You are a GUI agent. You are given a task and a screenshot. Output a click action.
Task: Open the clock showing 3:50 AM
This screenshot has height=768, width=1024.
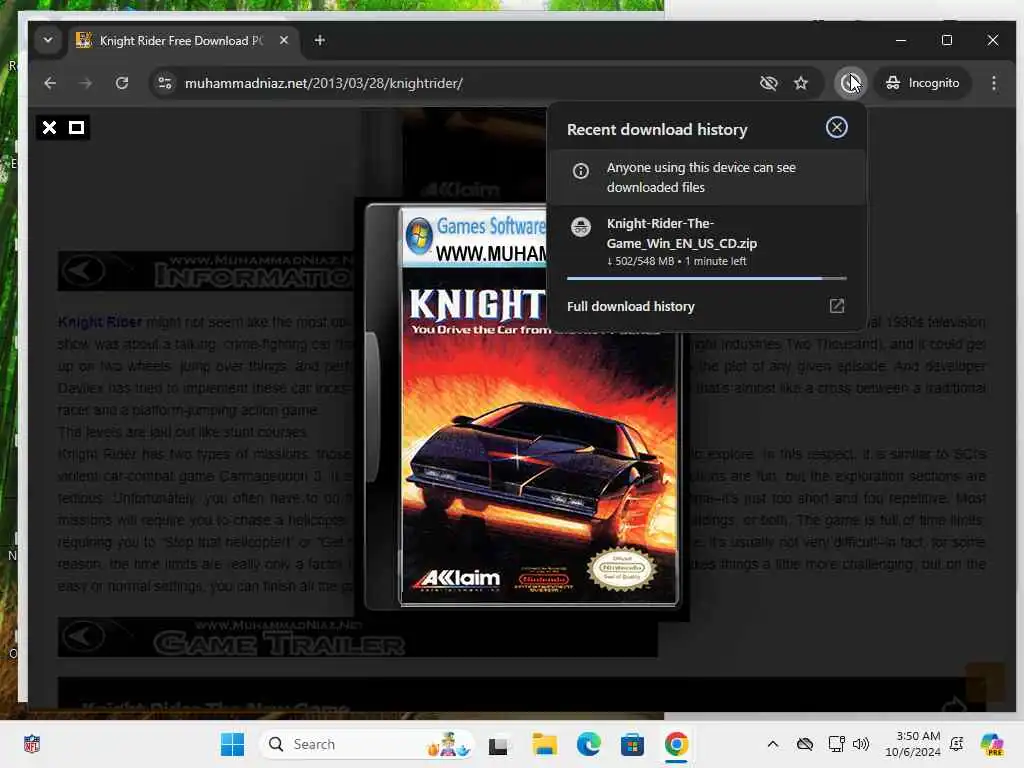(x=913, y=744)
